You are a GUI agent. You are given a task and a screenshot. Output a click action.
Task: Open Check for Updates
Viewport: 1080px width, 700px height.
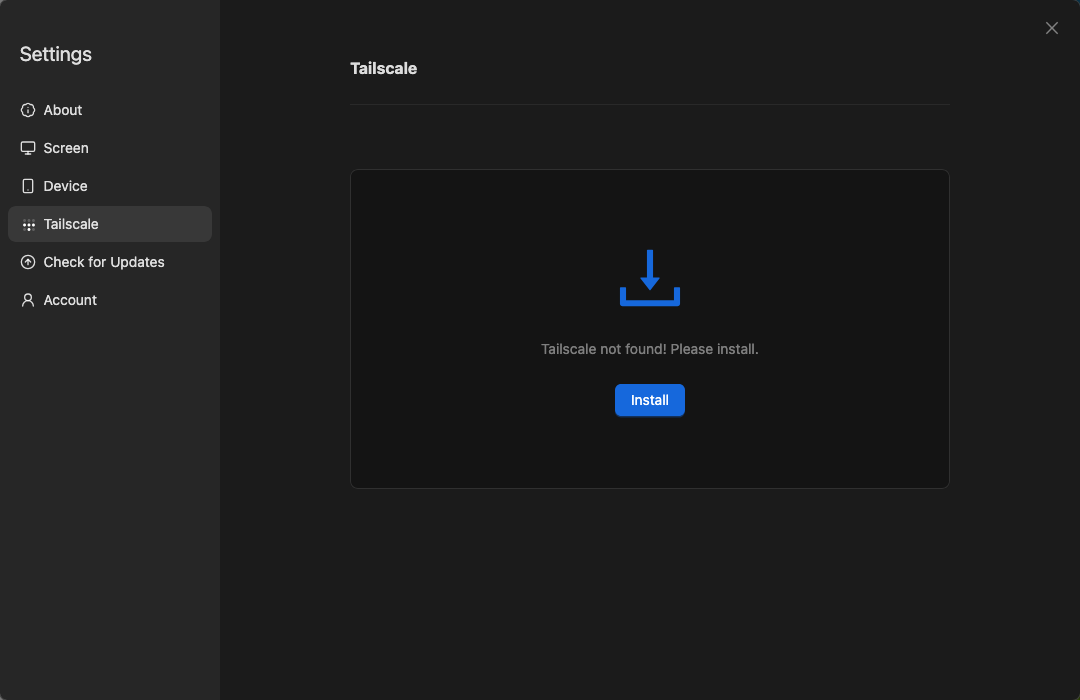coord(110,262)
